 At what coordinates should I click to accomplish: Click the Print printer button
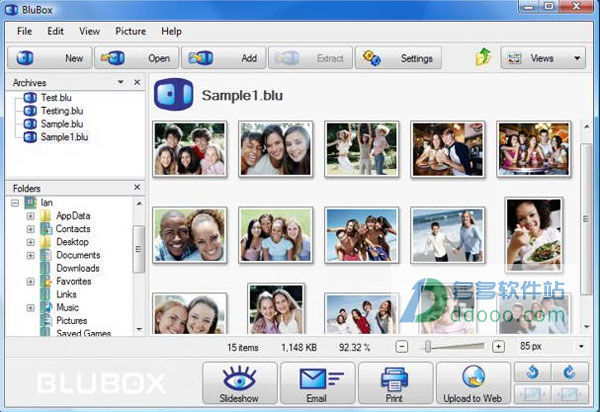point(395,383)
